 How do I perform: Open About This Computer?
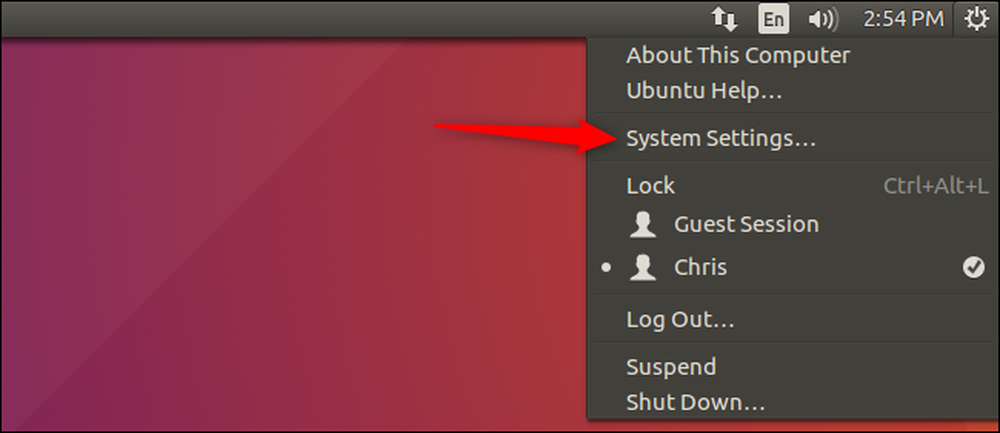(x=738, y=55)
